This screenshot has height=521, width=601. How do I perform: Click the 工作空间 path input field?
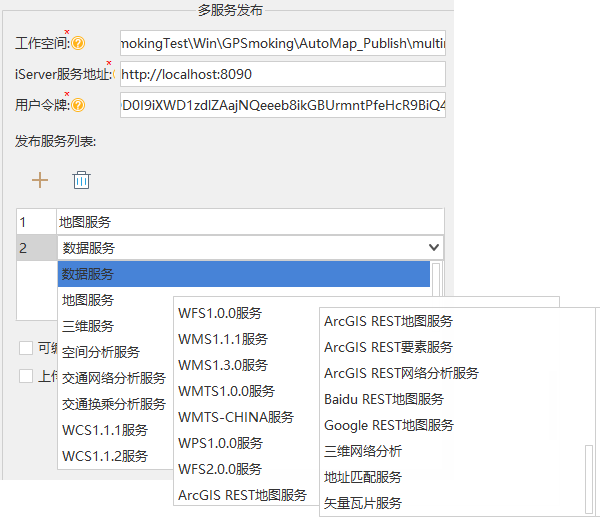coord(282,44)
